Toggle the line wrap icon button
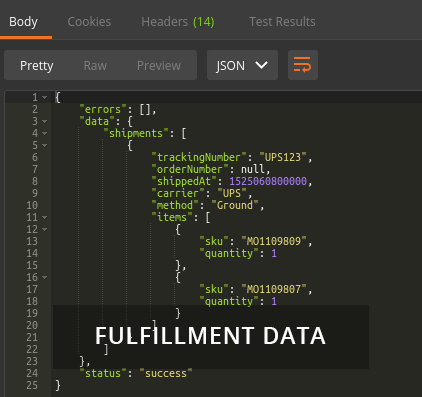This screenshot has width=422, height=397. point(303,65)
